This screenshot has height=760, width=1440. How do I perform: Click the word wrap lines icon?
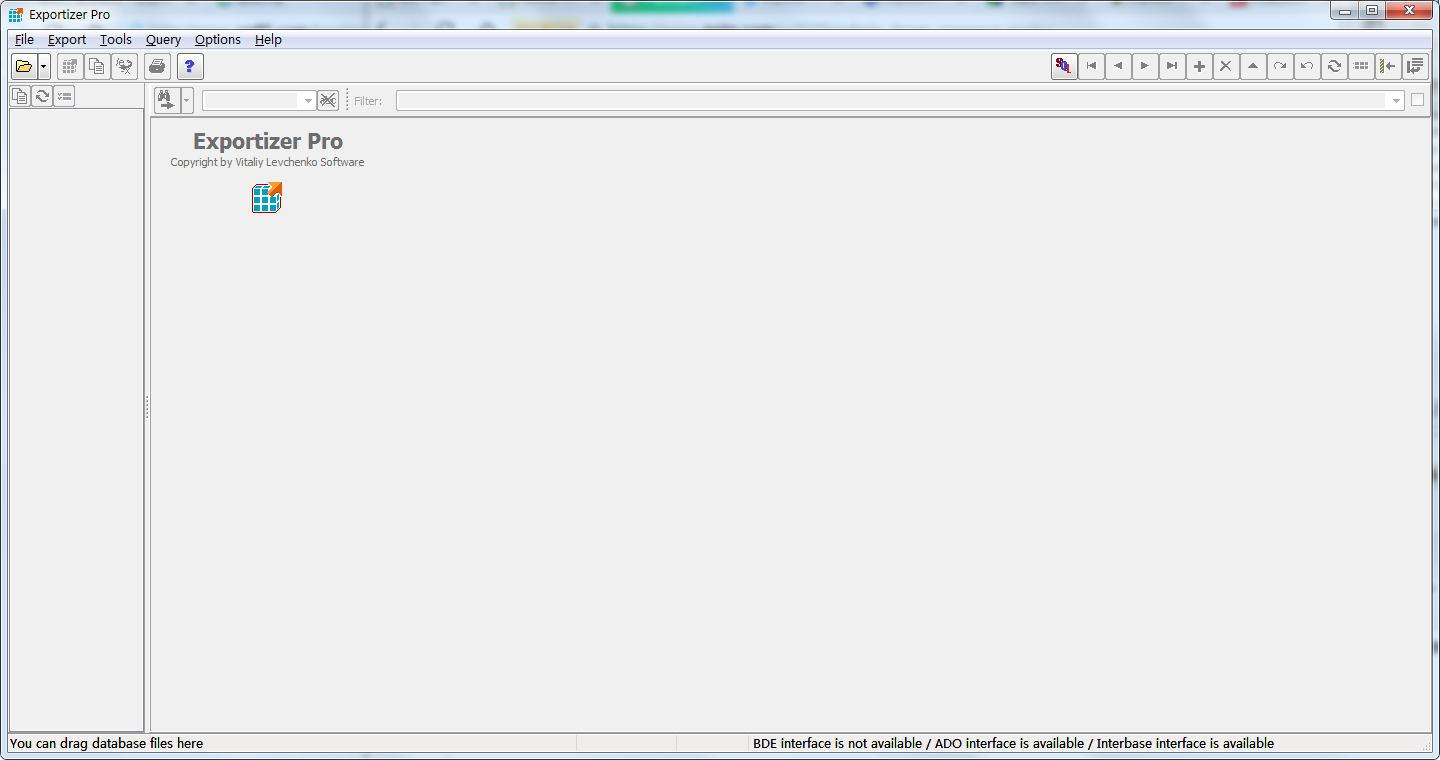(x=1415, y=67)
